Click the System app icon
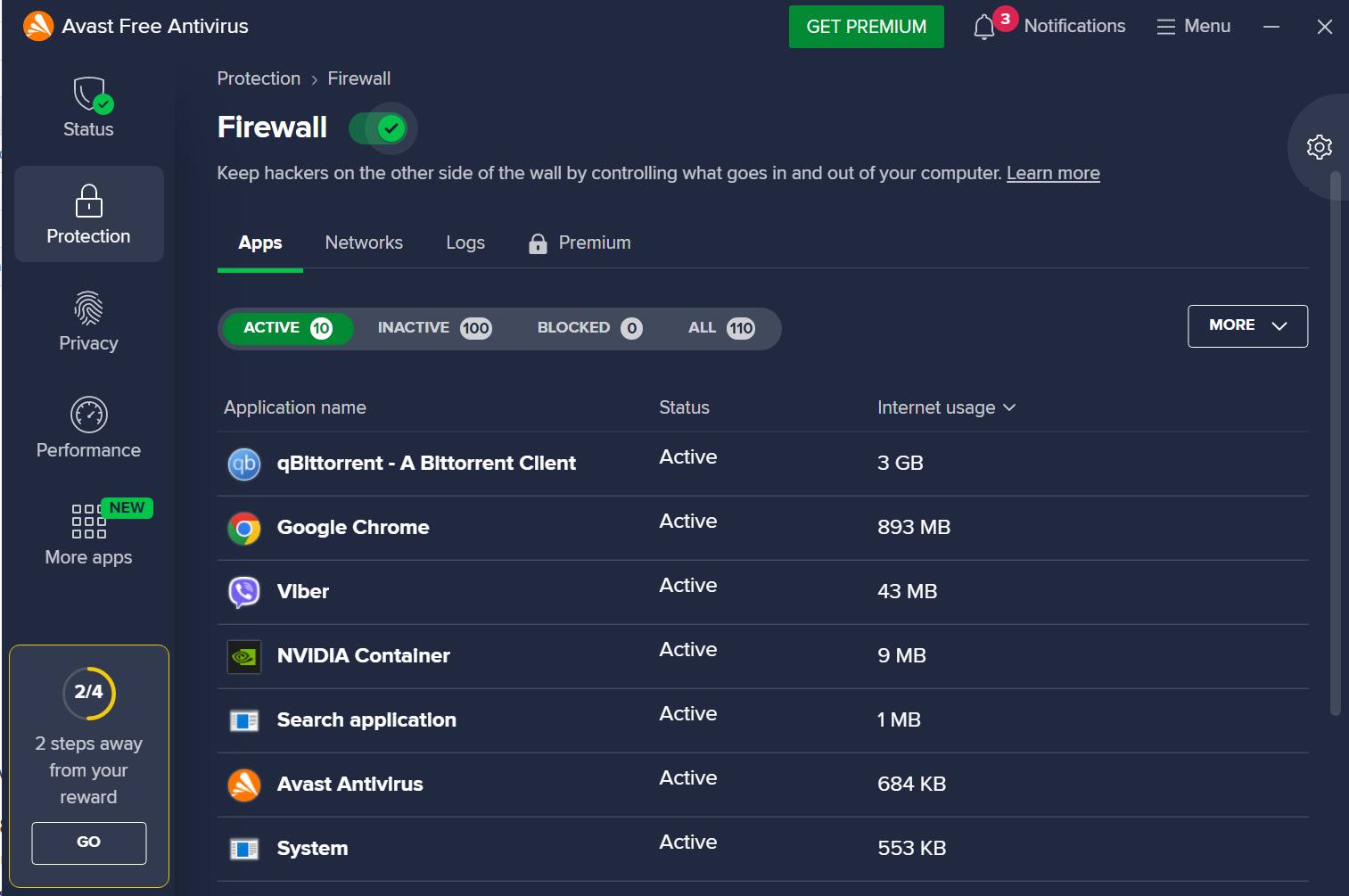This screenshot has height=896, width=1349. pyautogui.click(x=243, y=849)
